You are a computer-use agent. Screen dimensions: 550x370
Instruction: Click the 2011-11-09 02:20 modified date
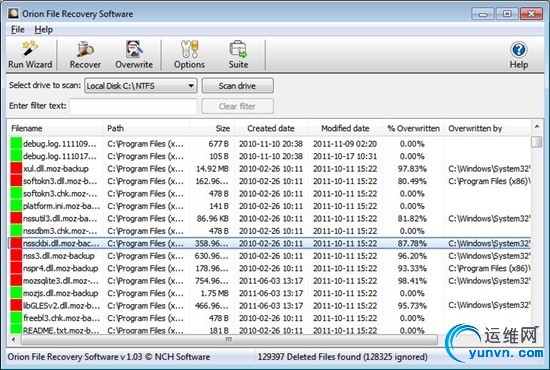pos(345,144)
